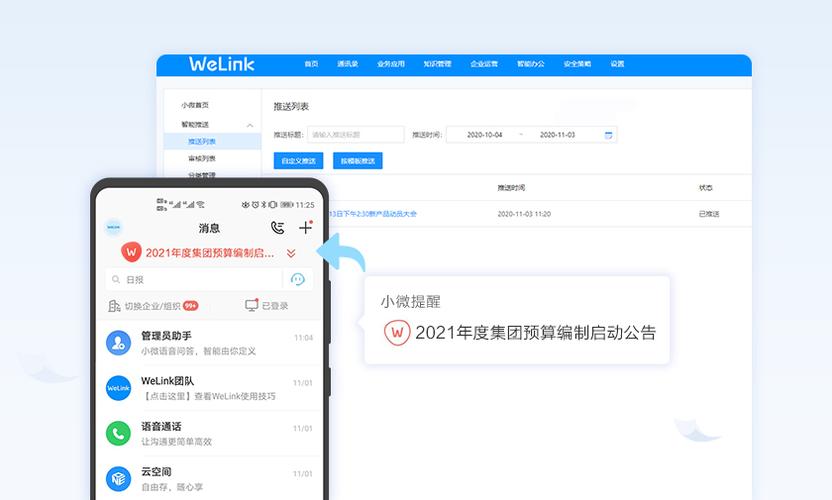This screenshot has height=500, width=832.
Task: Open the WeLink团队 conversation title
Action: click(x=167, y=381)
